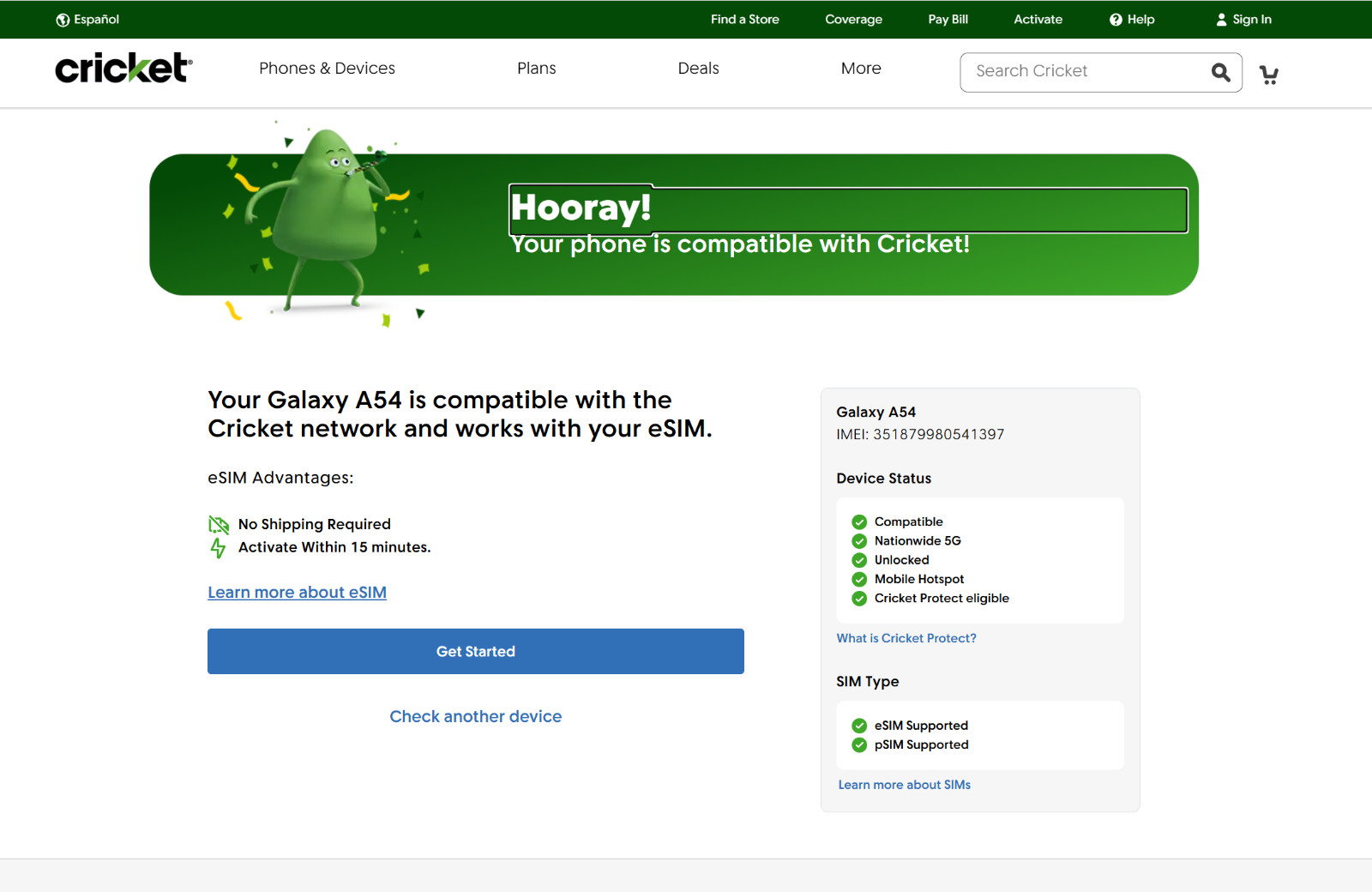
Task: Click the green check beside Mobile Hotspot
Action: tap(859, 579)
